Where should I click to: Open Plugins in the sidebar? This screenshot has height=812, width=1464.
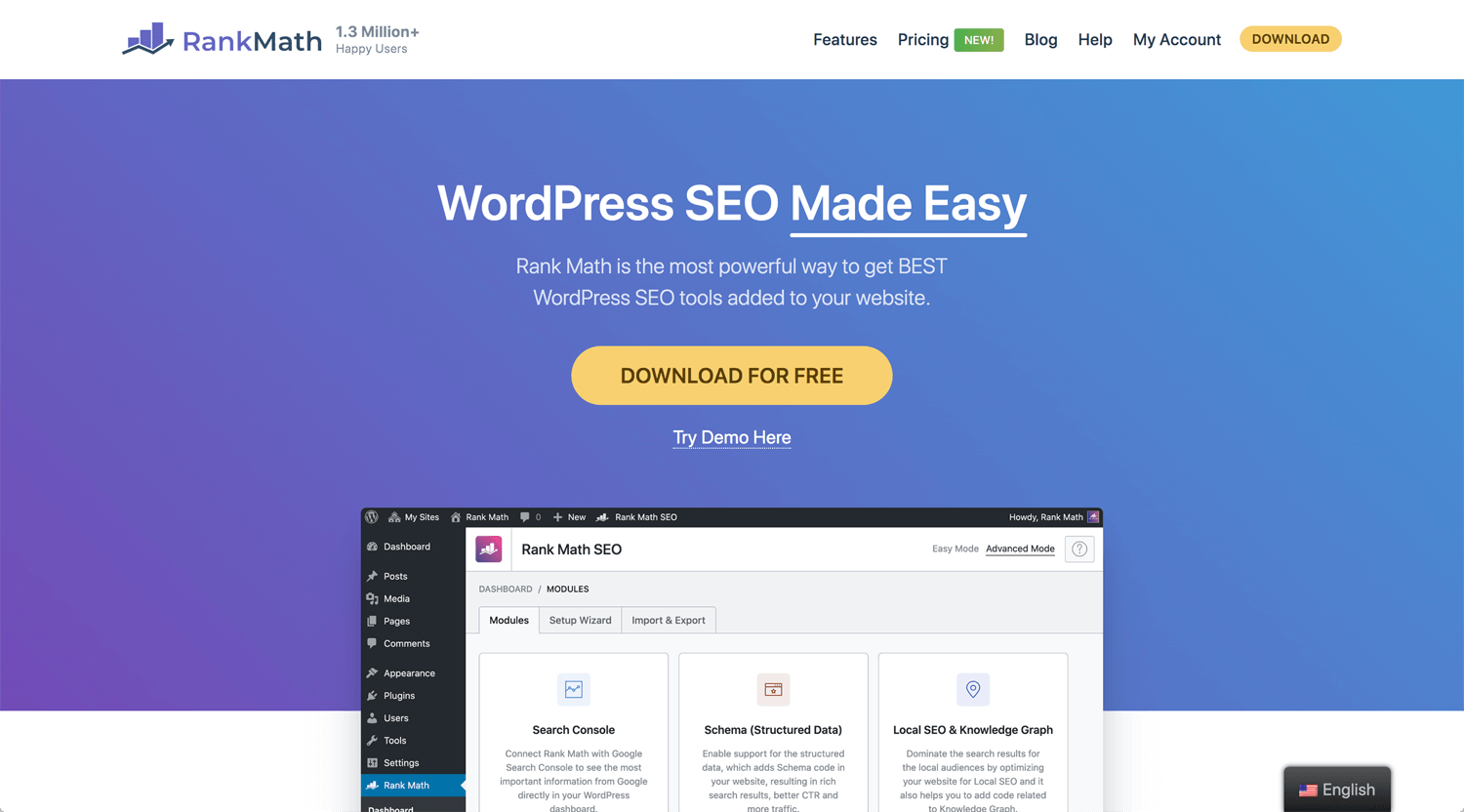coord(399,696)
